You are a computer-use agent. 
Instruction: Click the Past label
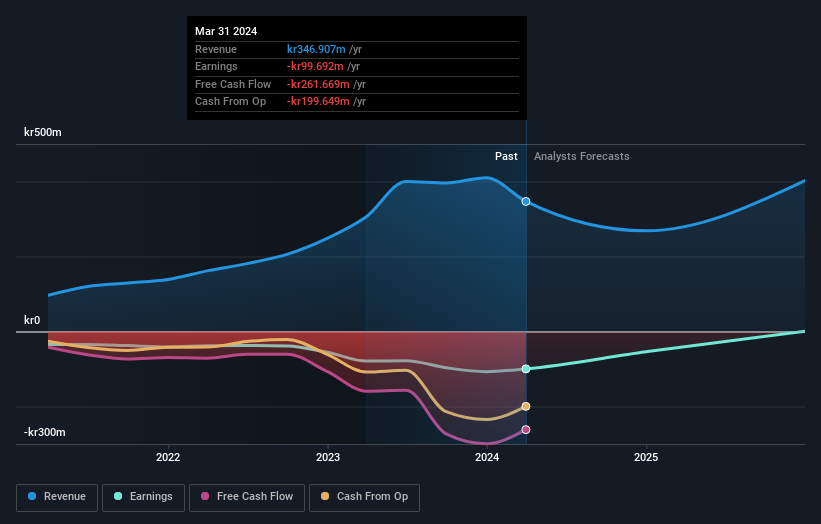pos(506,156)
